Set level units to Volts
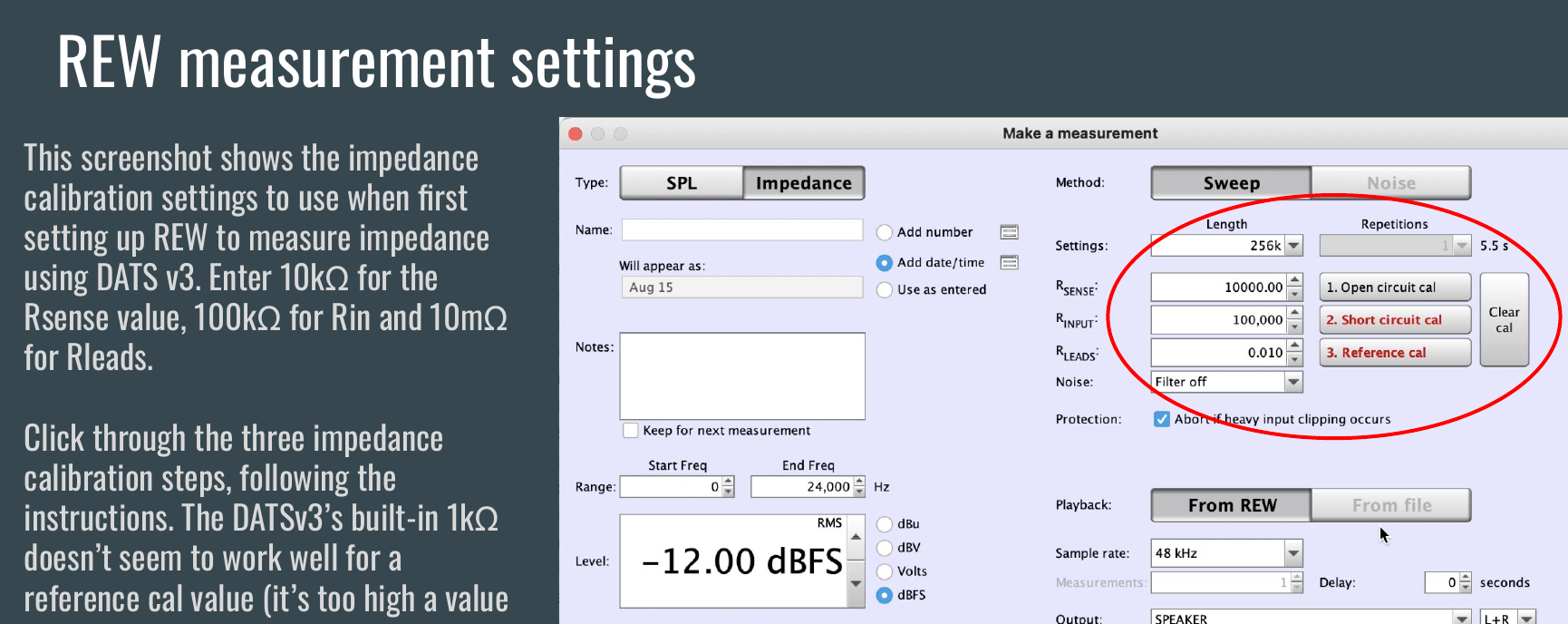This screenshot has width=1568, height=624. (x=885, y=571)
